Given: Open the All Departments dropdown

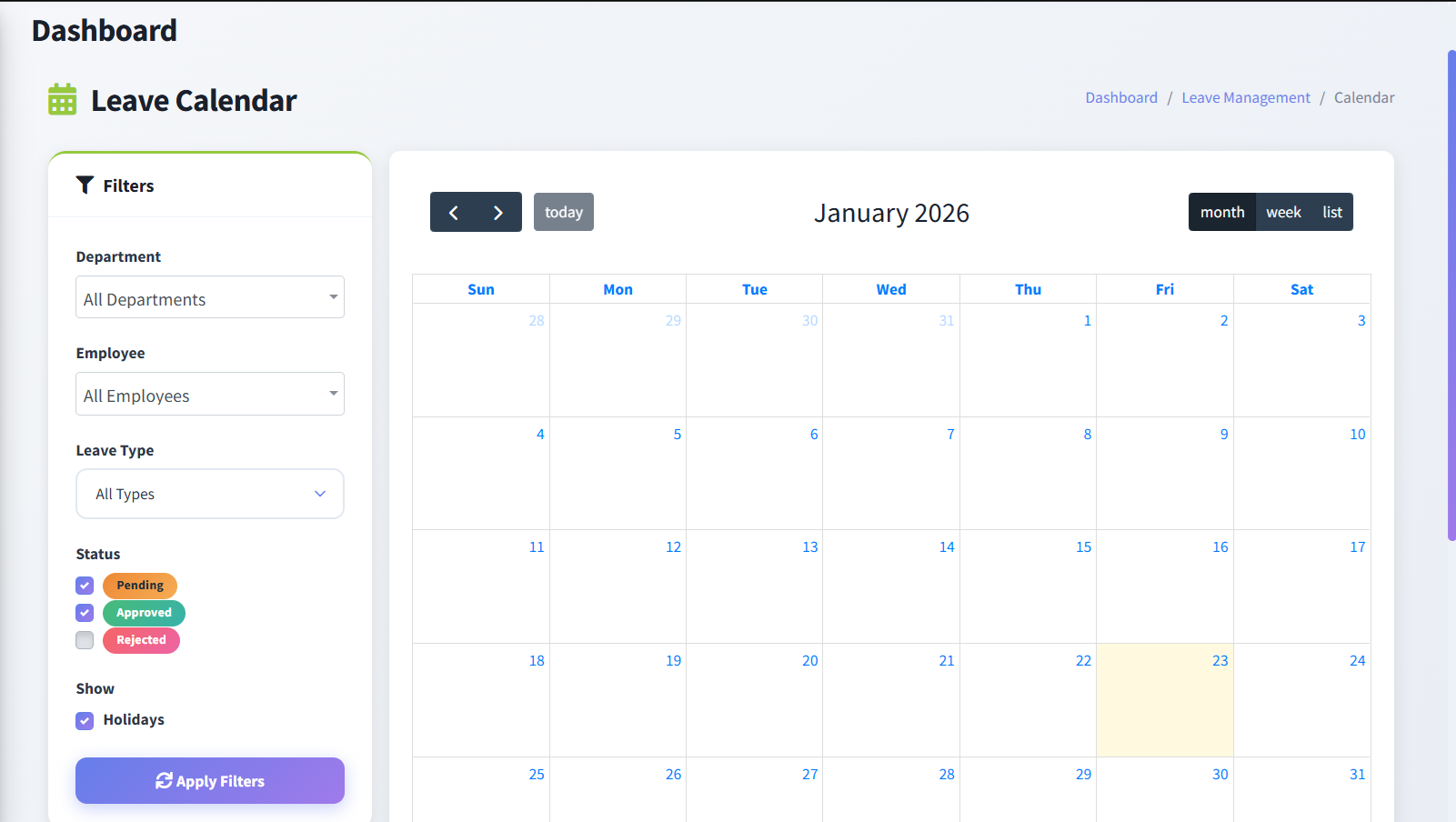Looking at the screenshot, I should point(209,298).
